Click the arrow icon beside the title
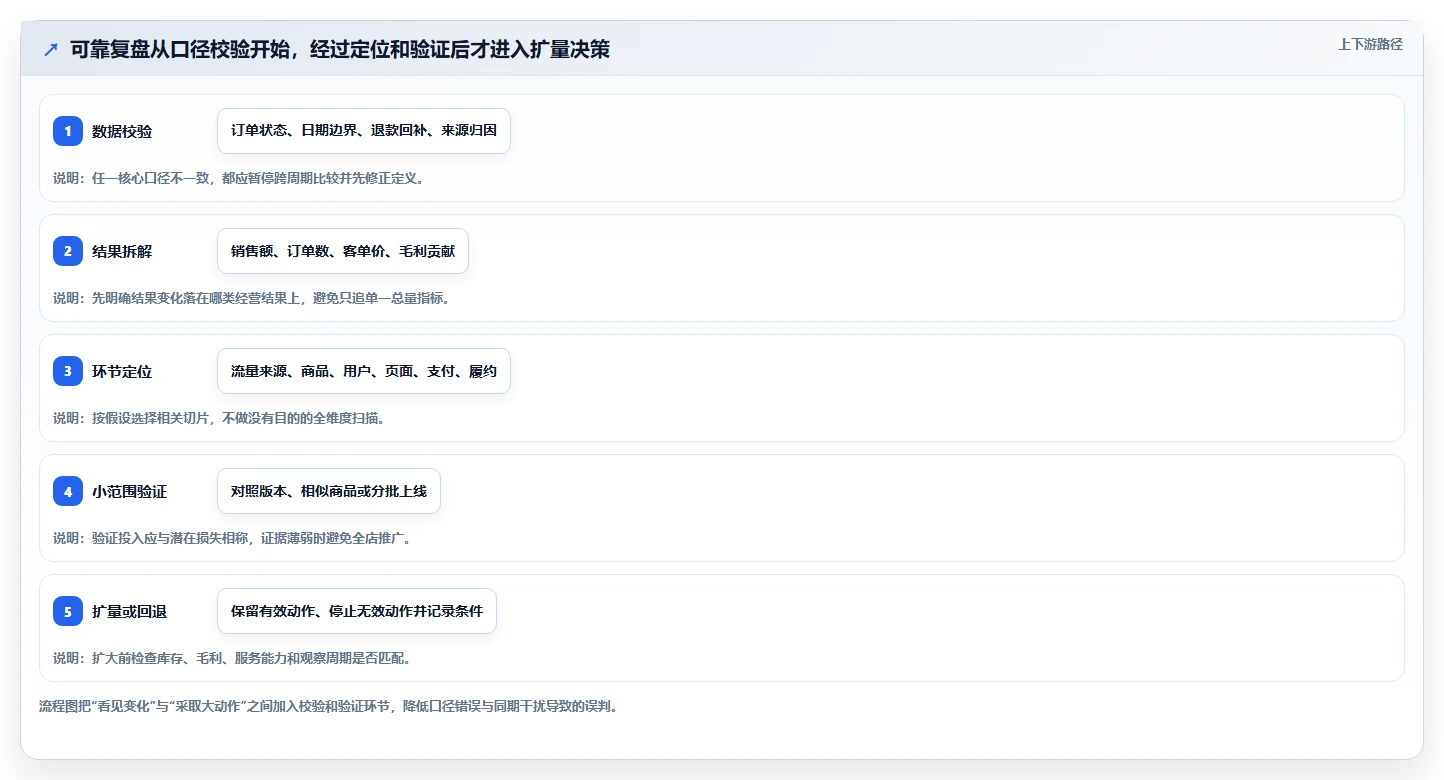 click(x=50, y=49)
